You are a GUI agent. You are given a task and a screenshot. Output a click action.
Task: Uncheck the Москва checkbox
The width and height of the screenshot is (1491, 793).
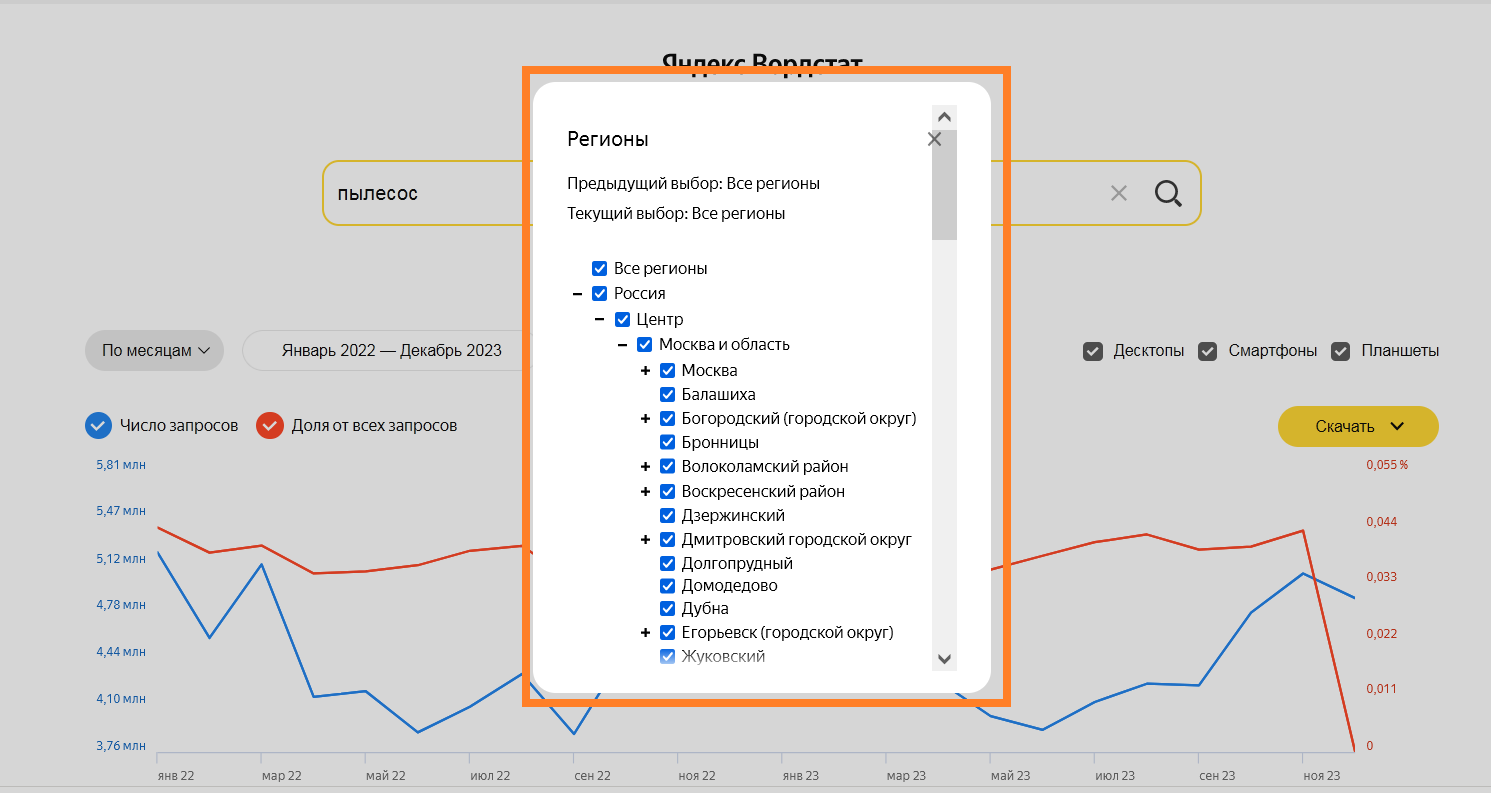pos(668,371)
